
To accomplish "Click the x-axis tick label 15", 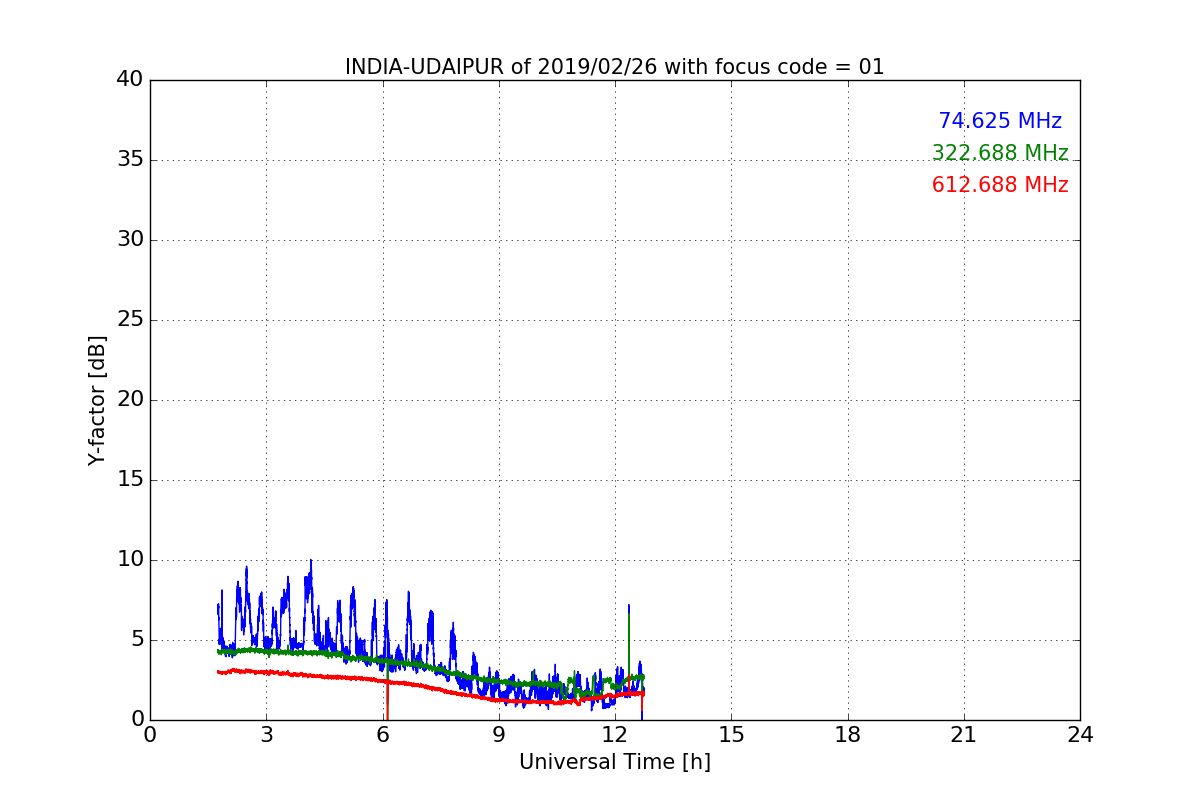I will [x=731, y=735].
